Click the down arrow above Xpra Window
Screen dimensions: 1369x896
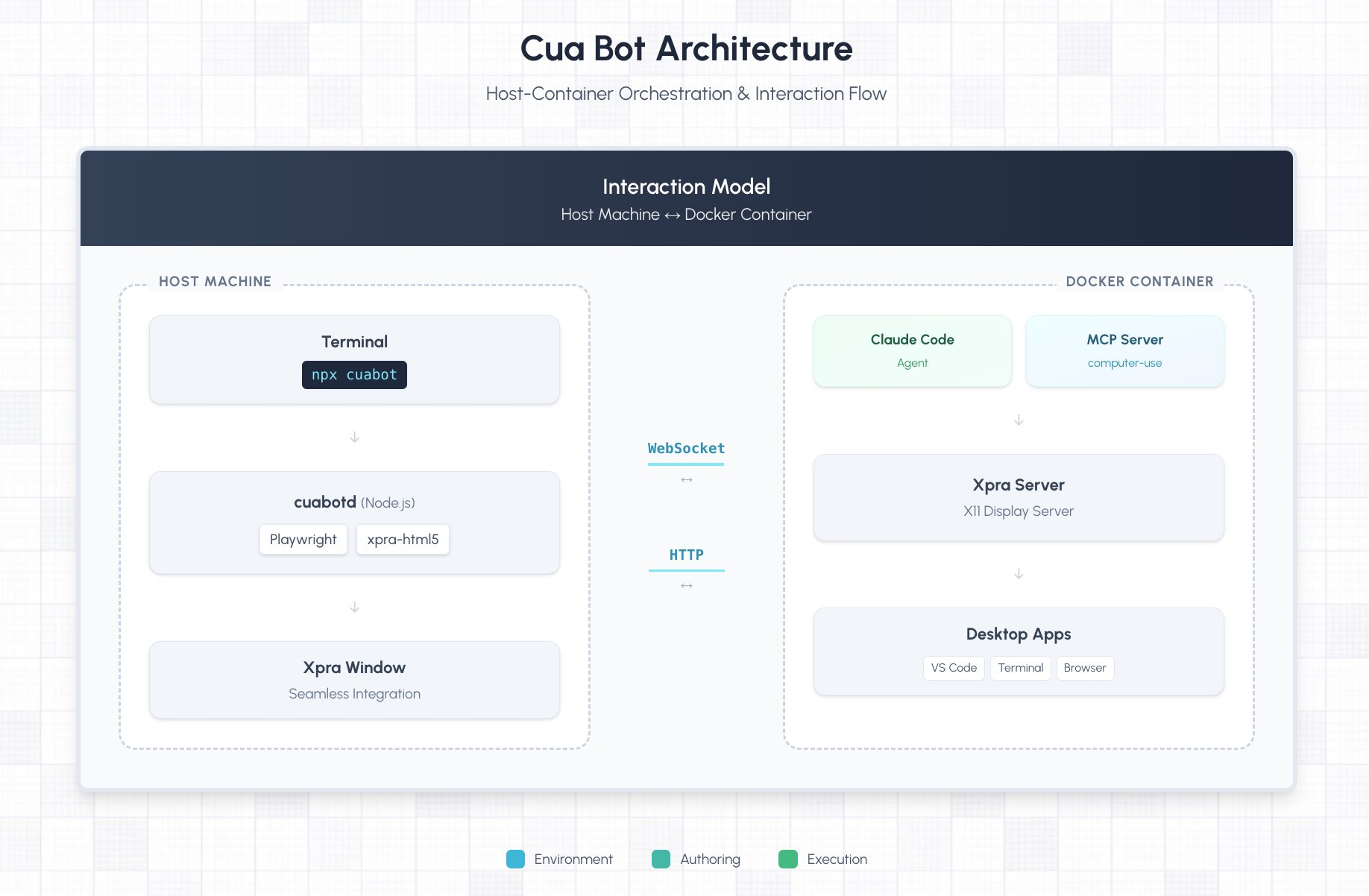(x=355, y=608)
